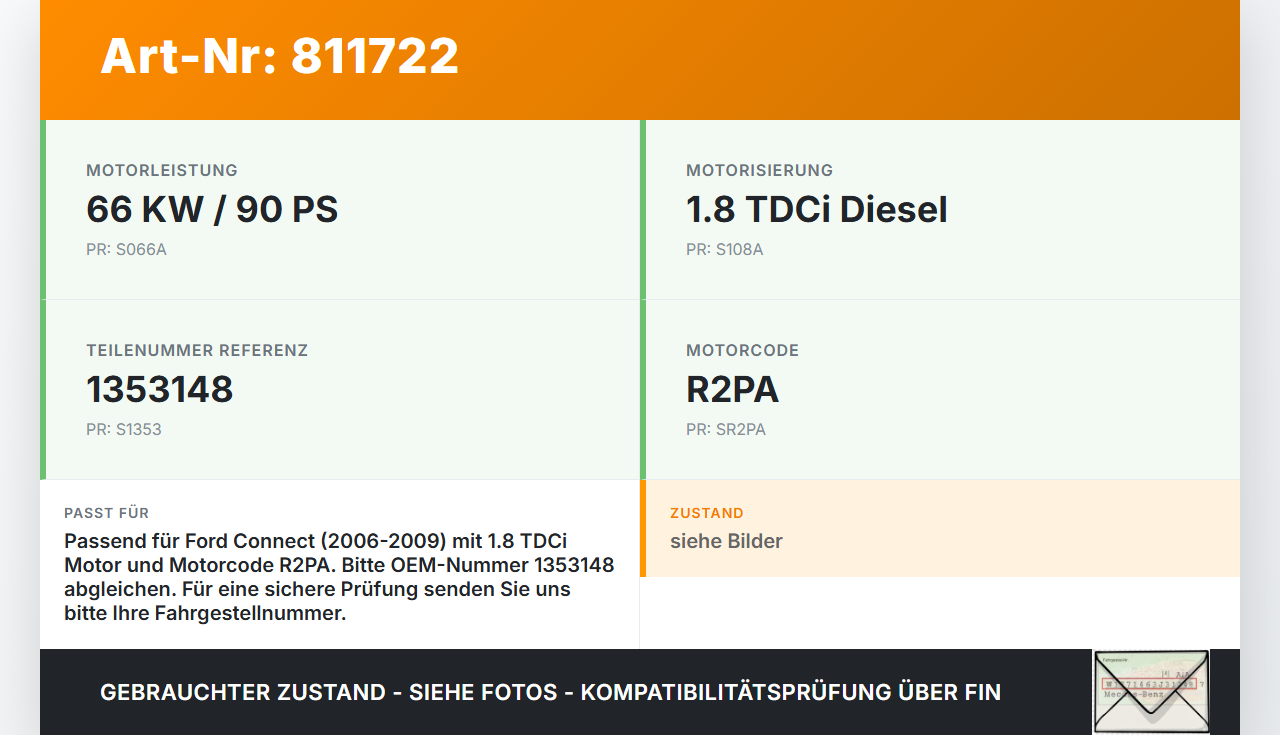This screenshot has width=1280, height=736.
Task: Click the TEILENUMMER REFERENZ label
Action: (197, 351)
